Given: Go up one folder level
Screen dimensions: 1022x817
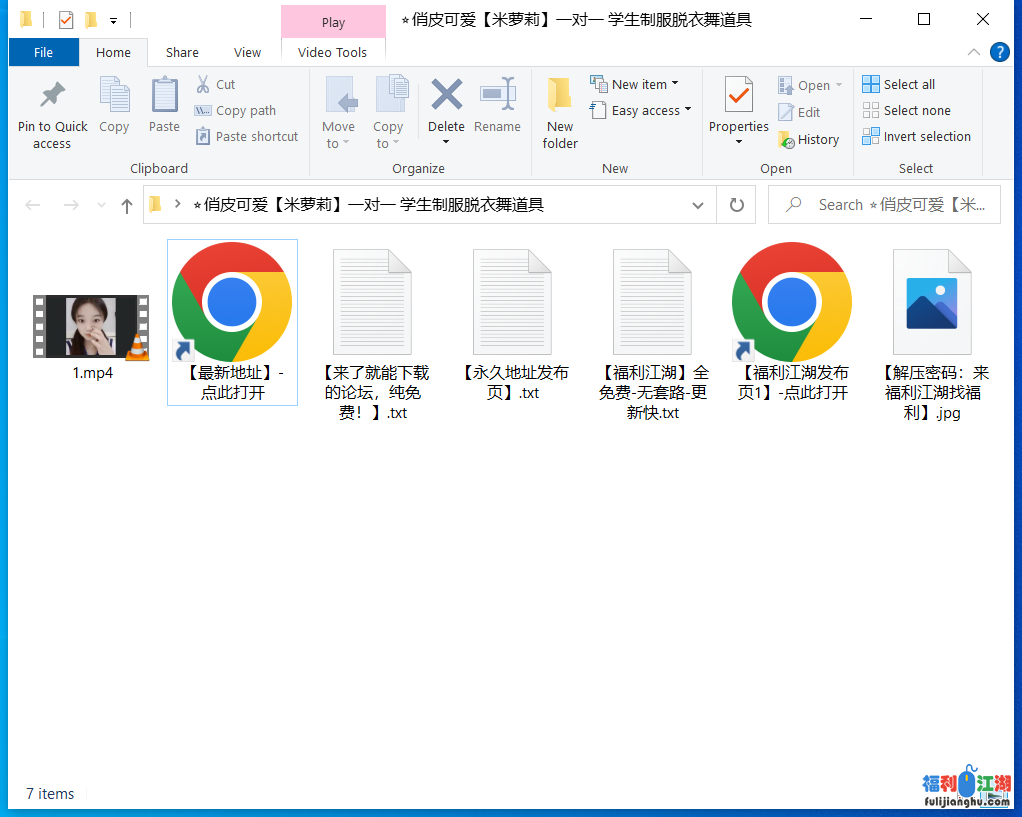Looking at the screenshot, I should [127, 205].
